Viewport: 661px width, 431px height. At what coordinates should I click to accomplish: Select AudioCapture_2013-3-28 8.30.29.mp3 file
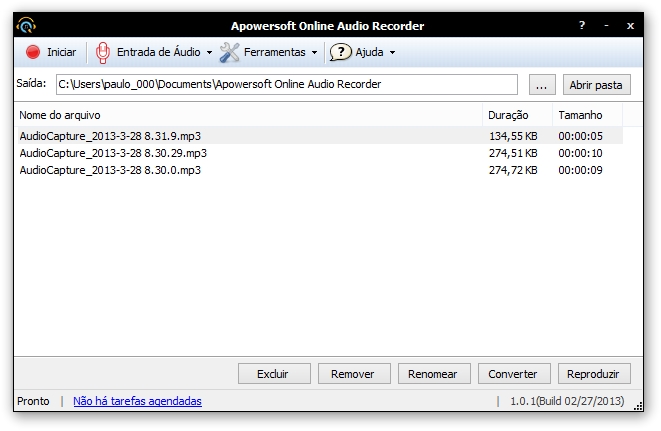113,153
